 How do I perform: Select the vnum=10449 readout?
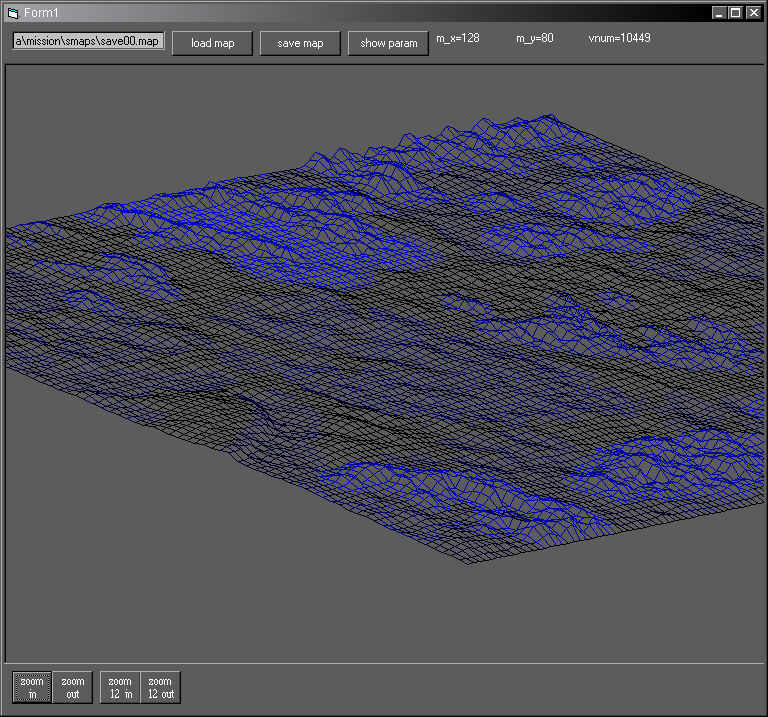[x=620, y=38]
